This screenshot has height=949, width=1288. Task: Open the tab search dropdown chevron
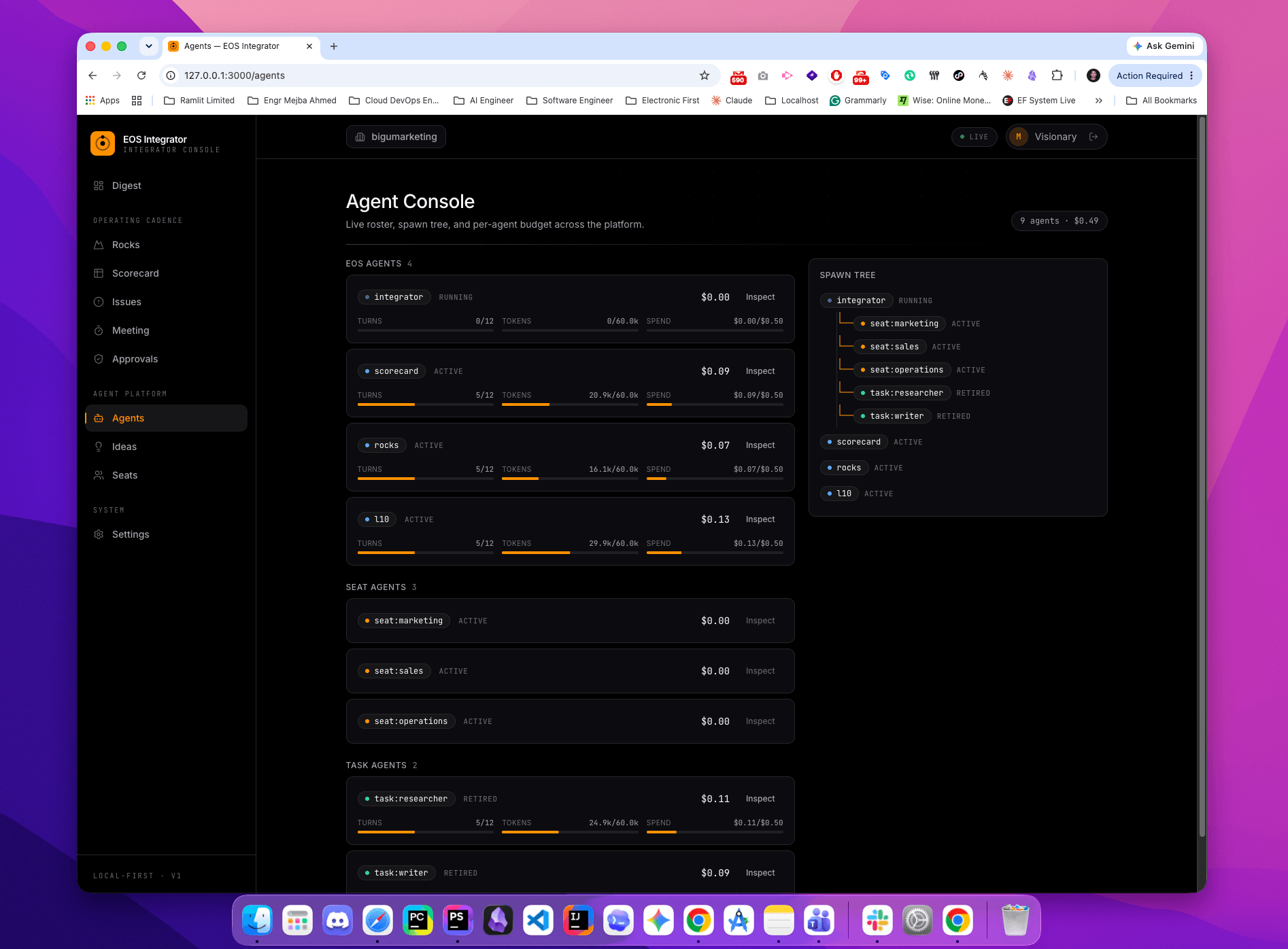149,46
